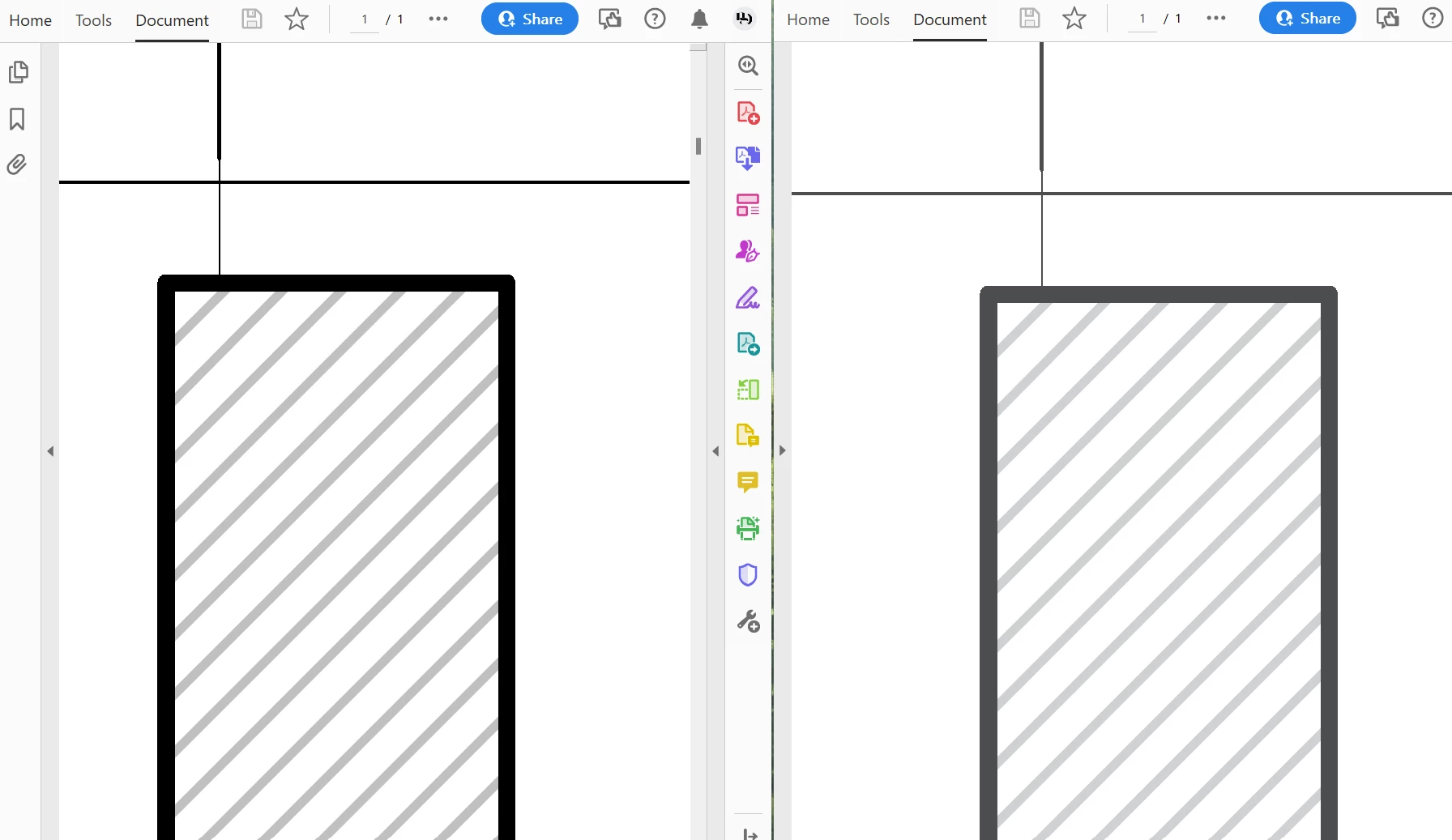
Task: Switch to Tools tab in the right window
Action: pos(871,19)
